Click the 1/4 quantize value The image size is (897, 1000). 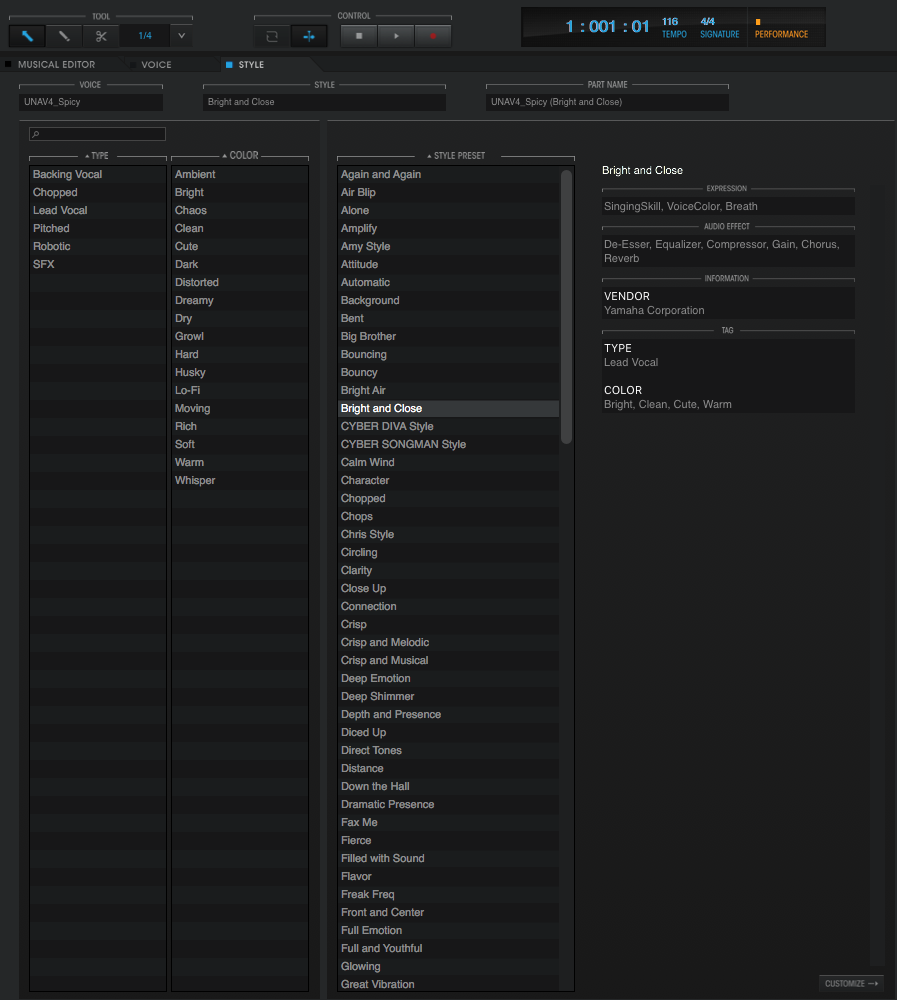pos(145,36)
